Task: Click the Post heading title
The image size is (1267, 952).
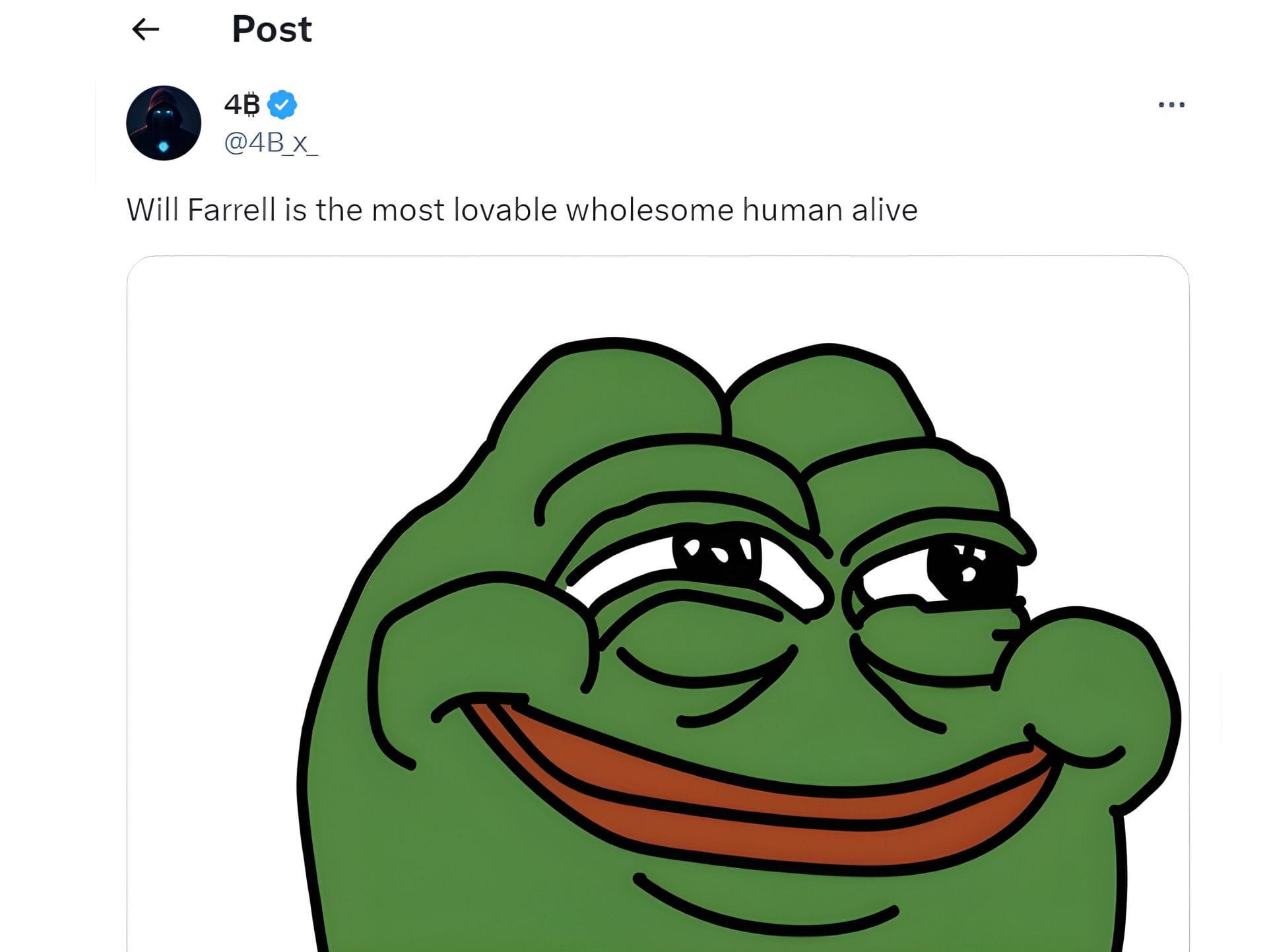Action: pos(272,29)
